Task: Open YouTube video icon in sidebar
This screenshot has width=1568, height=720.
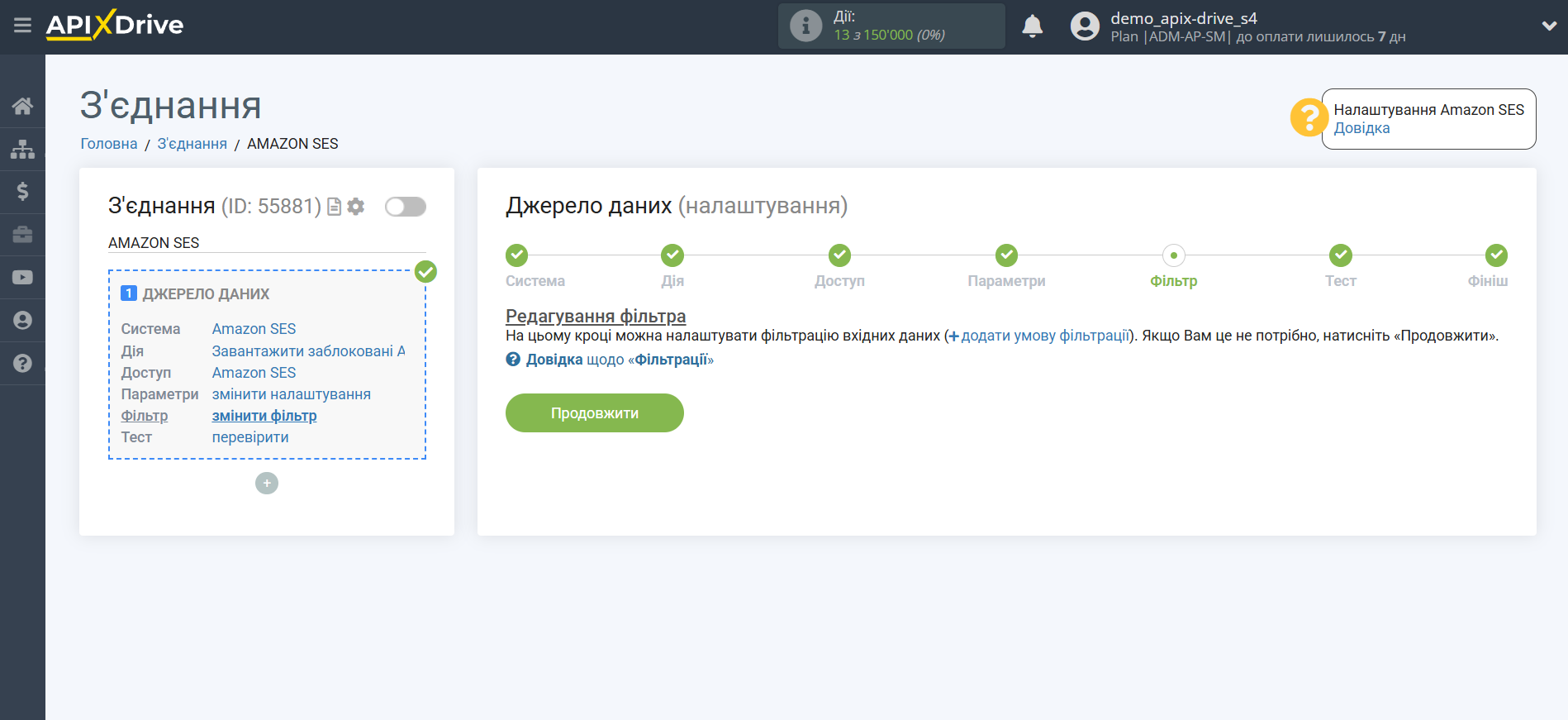Action: [x=22, y=278]
